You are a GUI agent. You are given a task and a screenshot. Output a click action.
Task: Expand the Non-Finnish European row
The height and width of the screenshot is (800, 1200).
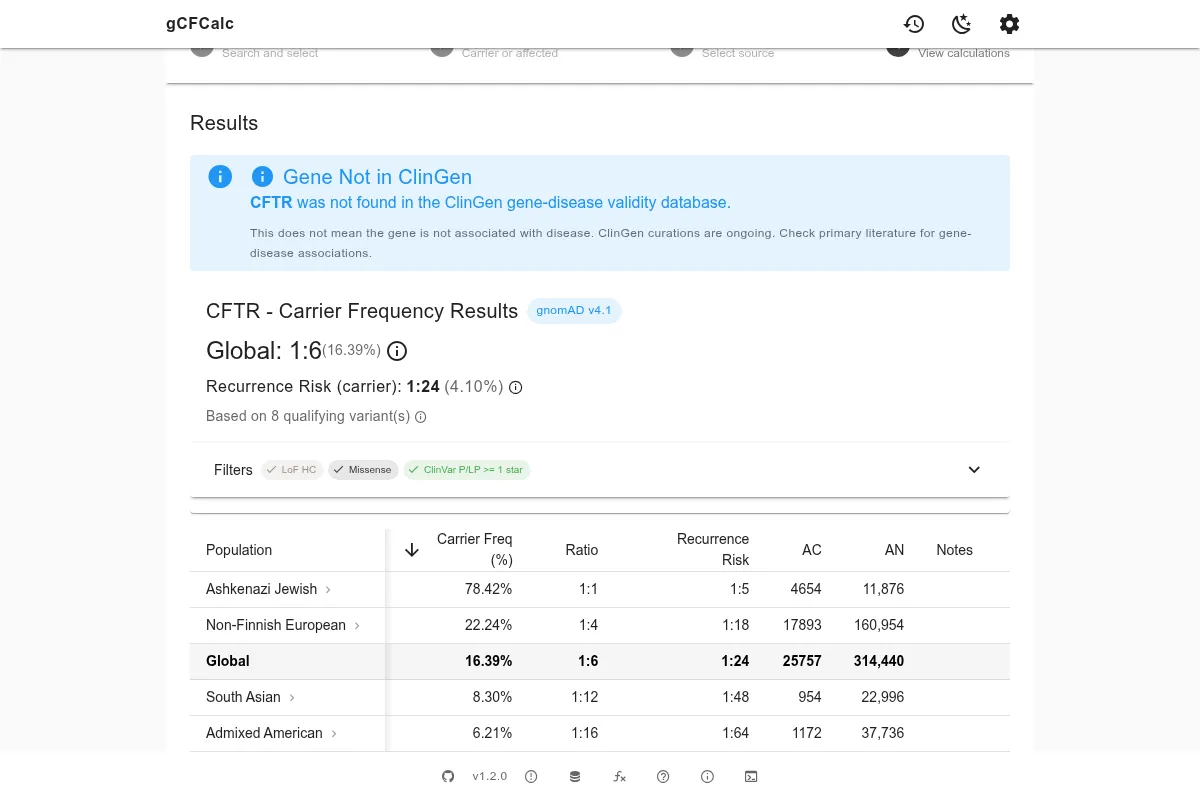point(357,625)
